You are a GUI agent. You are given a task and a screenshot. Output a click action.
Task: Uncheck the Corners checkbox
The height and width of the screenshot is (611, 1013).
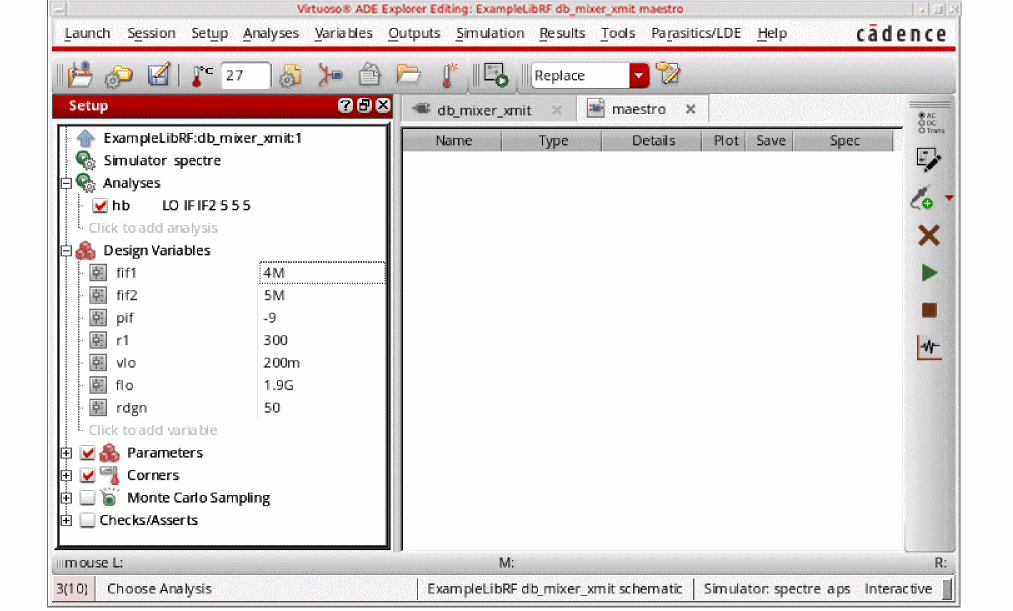pos(88,476)
